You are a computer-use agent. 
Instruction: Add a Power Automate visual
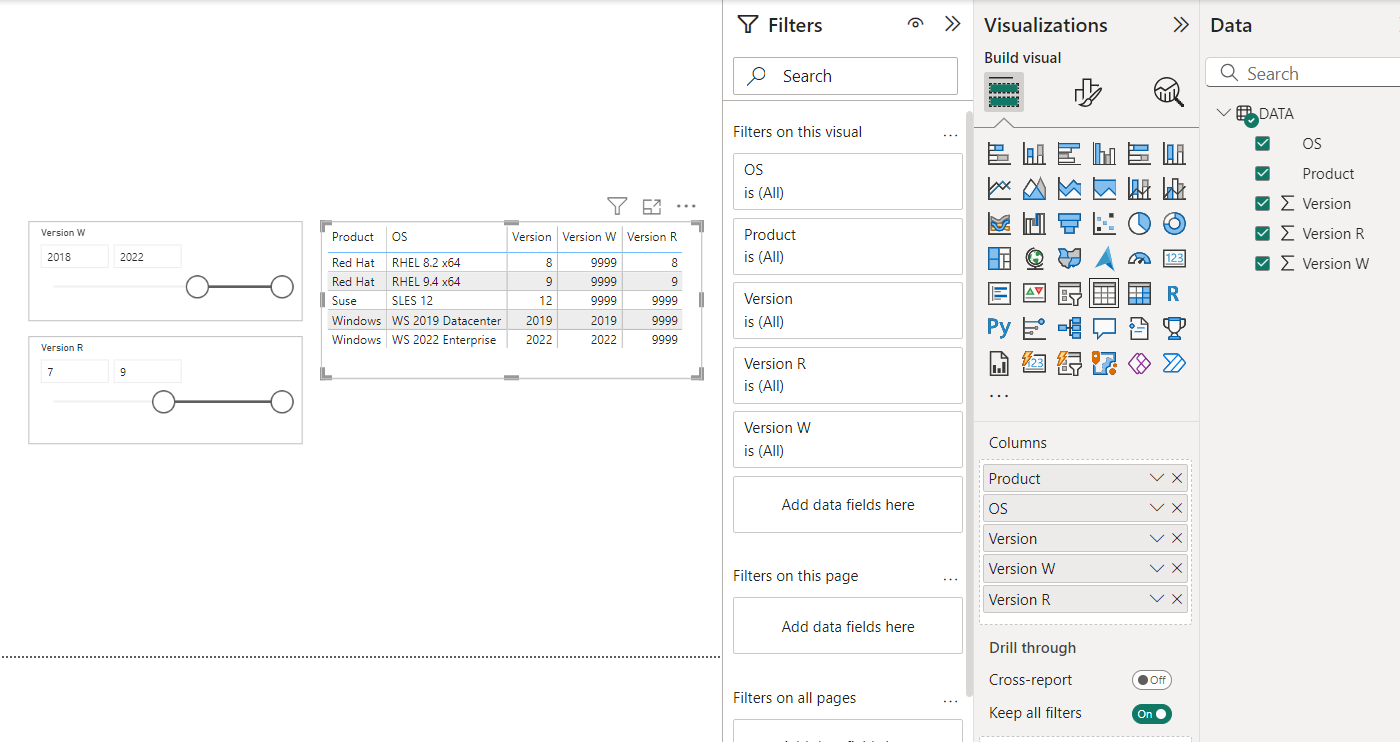click(1174, 362)
